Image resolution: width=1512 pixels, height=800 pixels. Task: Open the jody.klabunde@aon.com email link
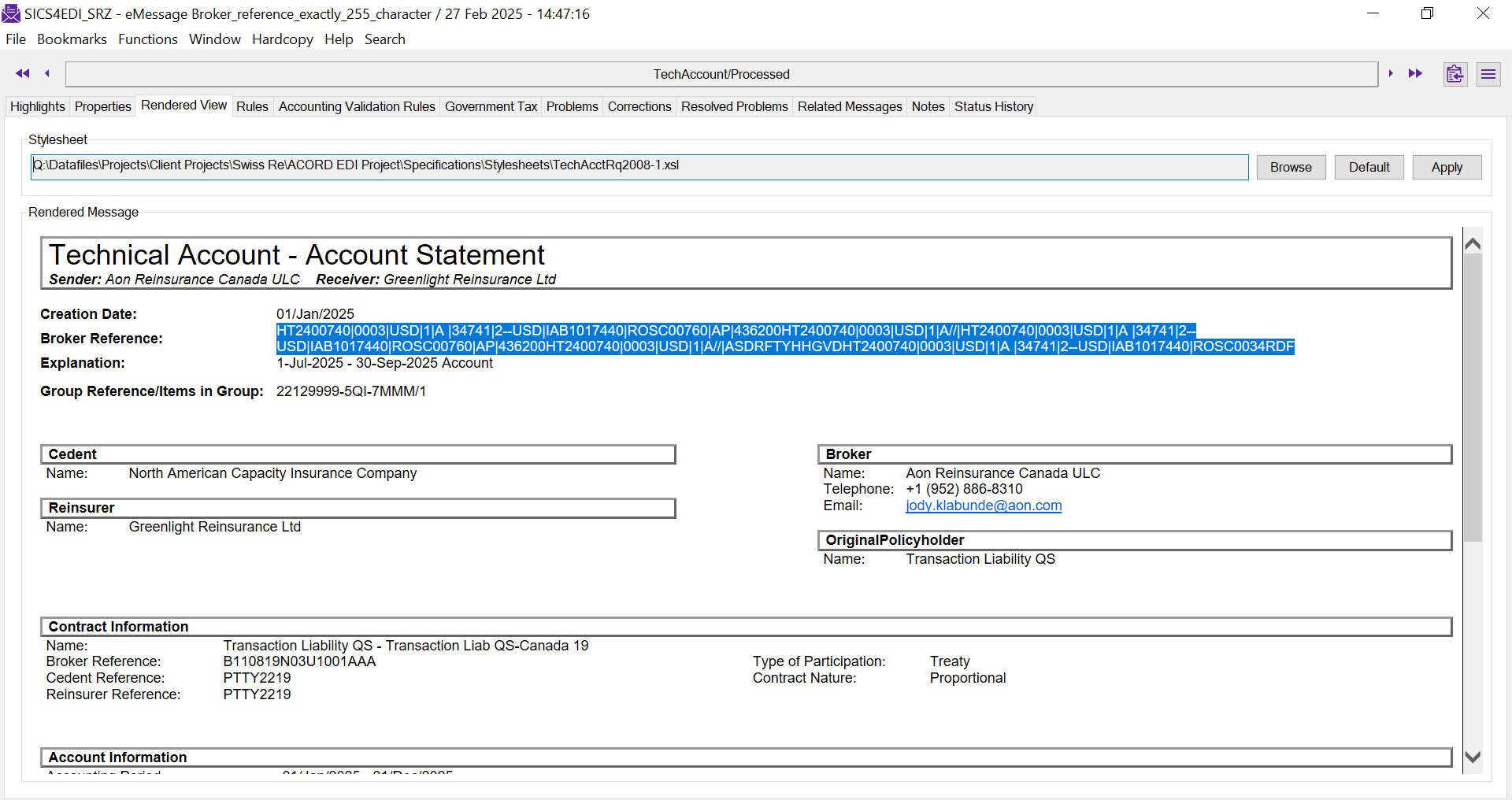tap(983, 506)
